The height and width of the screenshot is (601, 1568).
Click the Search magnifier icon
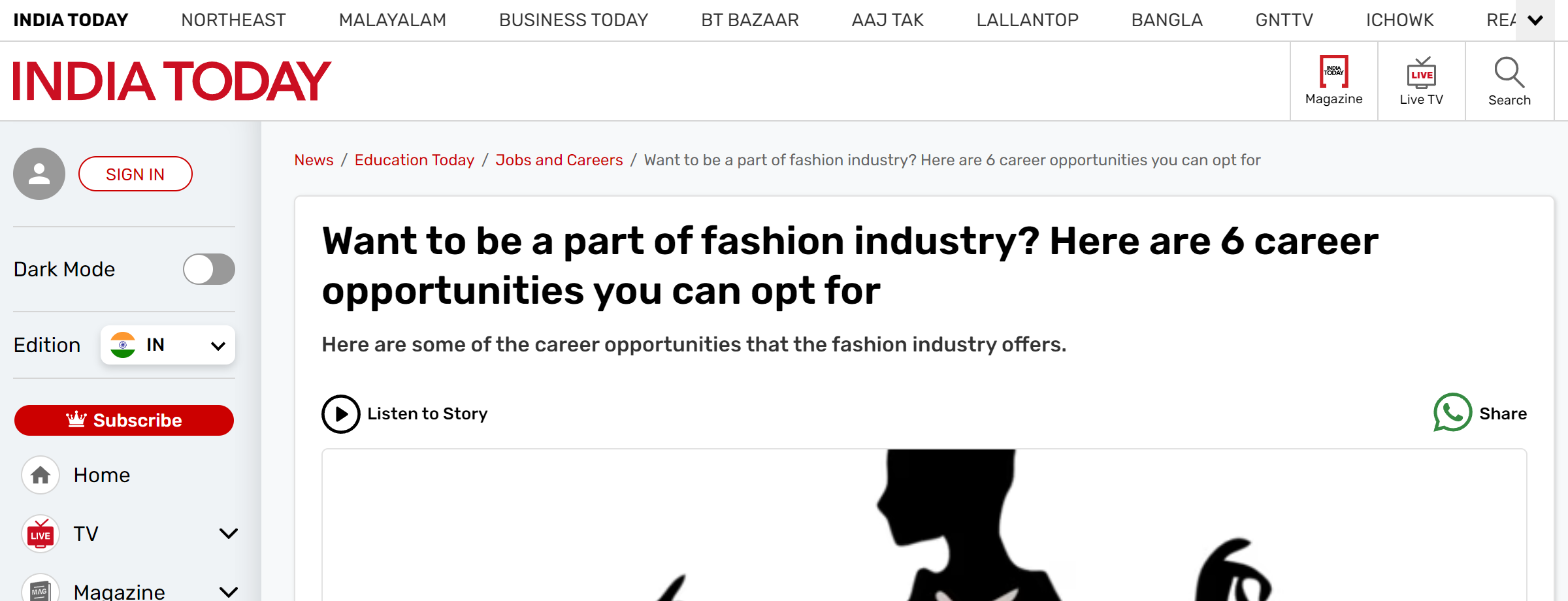coord(1509,73)
